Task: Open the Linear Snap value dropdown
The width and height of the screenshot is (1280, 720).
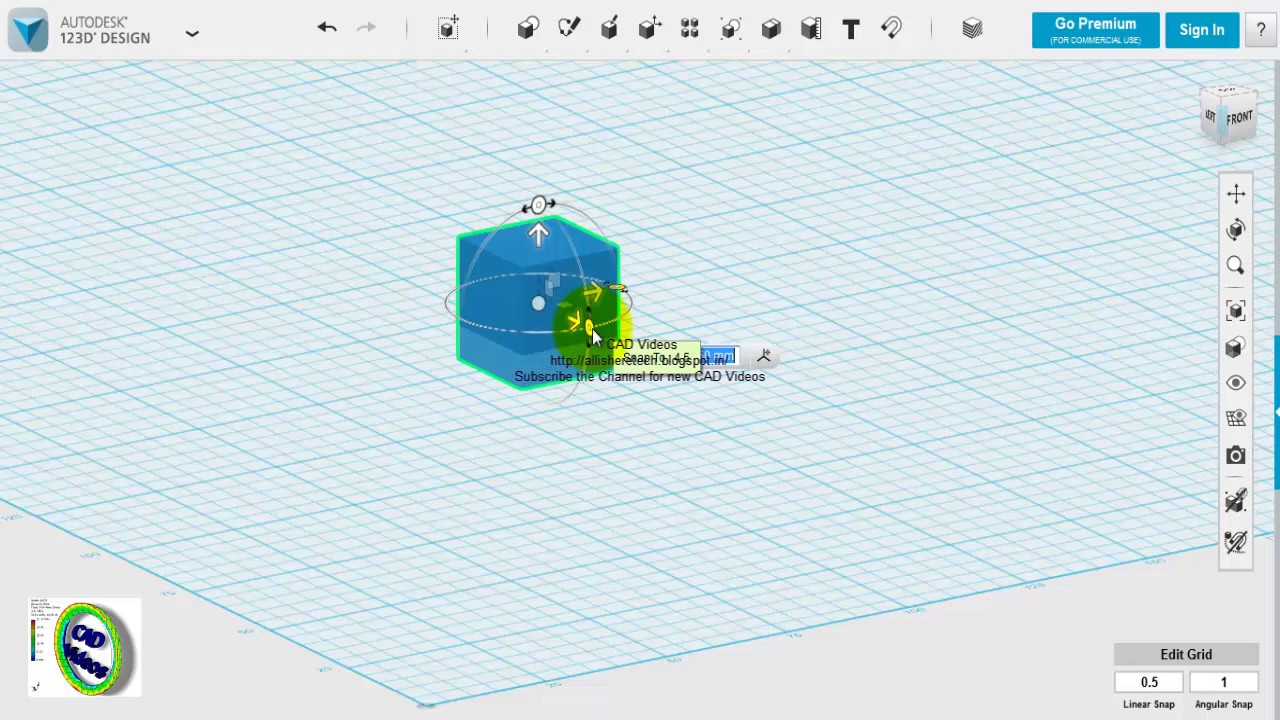Action: coord(1149,682)
